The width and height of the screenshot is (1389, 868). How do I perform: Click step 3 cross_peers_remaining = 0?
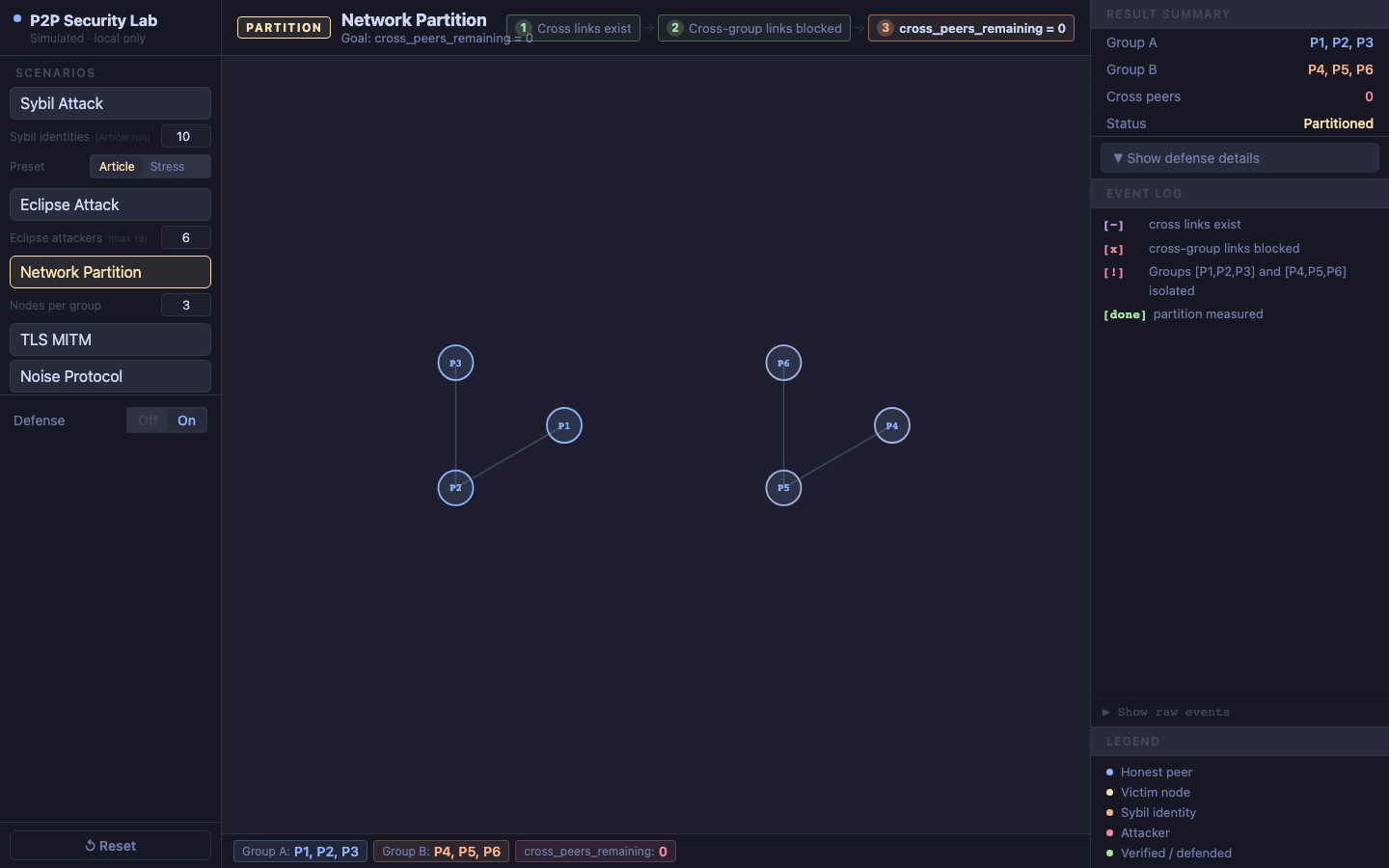[971, 28]
